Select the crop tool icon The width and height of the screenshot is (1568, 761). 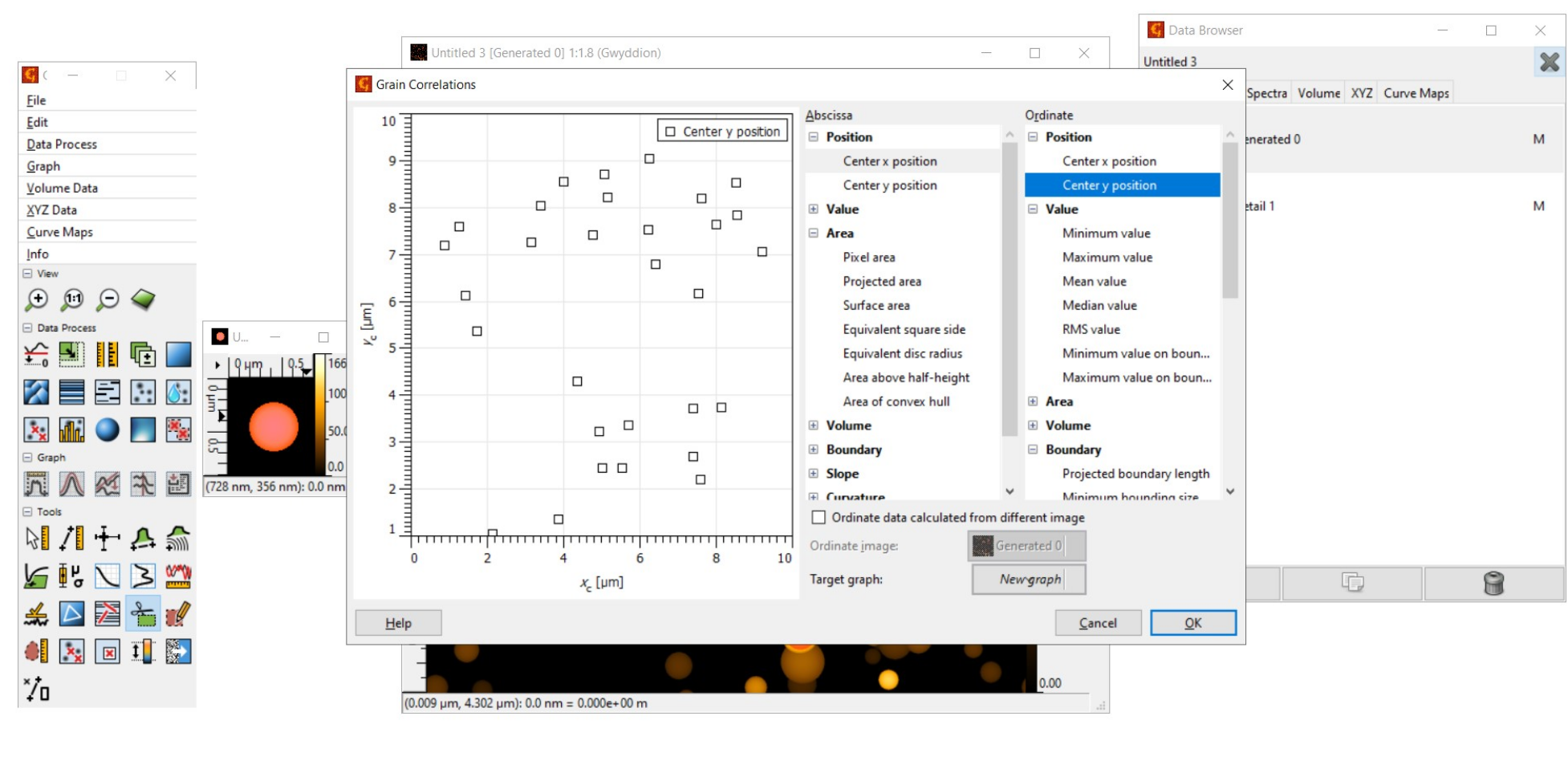tap(143, 615)
